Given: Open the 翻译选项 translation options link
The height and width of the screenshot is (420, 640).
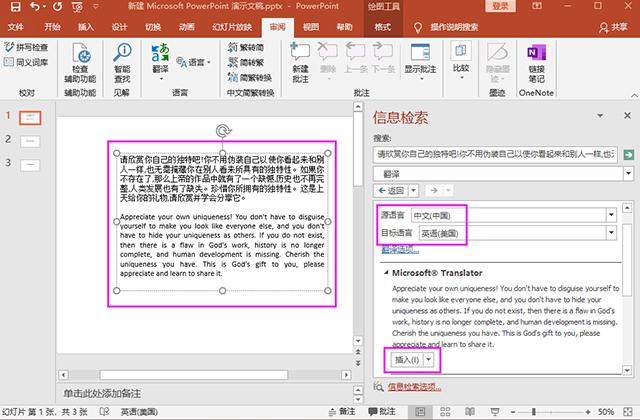Looking at the screenshot, I should (400, 249).
